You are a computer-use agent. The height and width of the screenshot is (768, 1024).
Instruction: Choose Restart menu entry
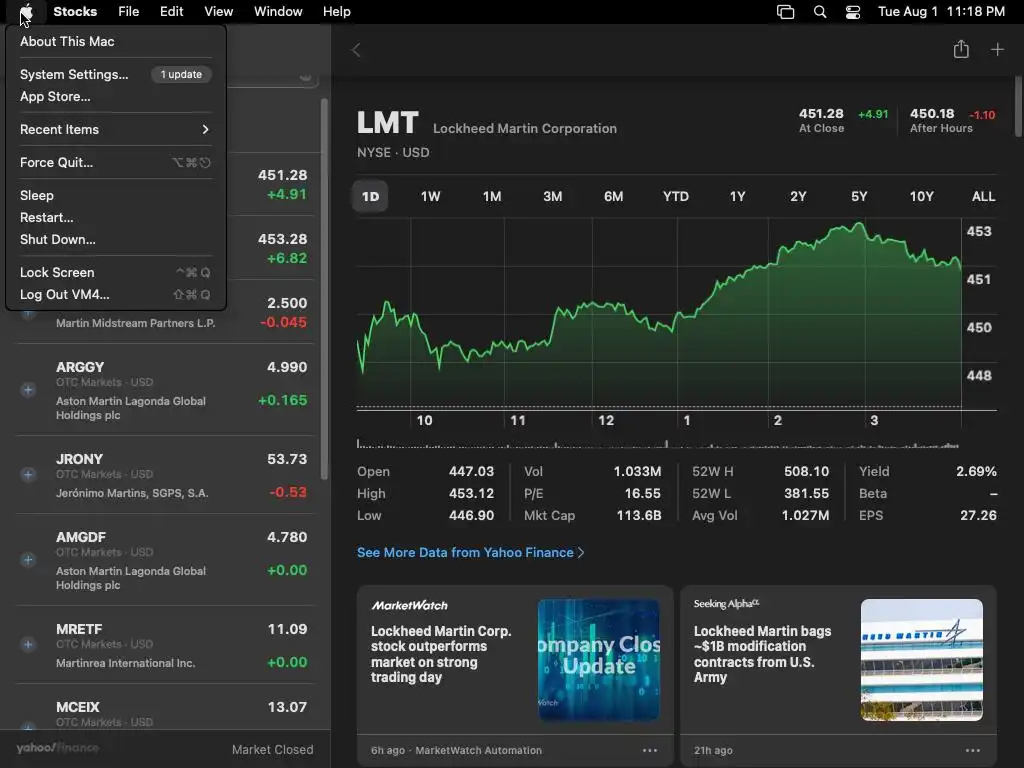click(x=115, y=217)
